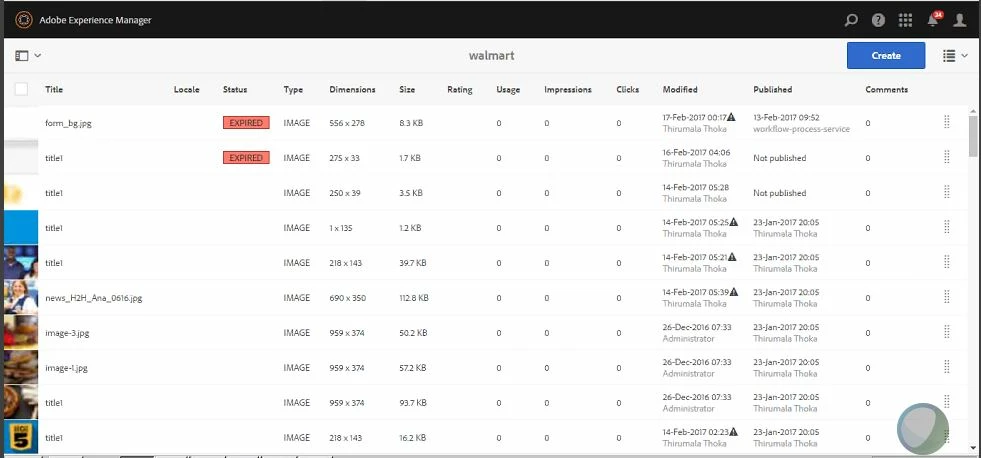
Task: Select the thumbnail of image-3.jpg
Action: tap(21, 332)
